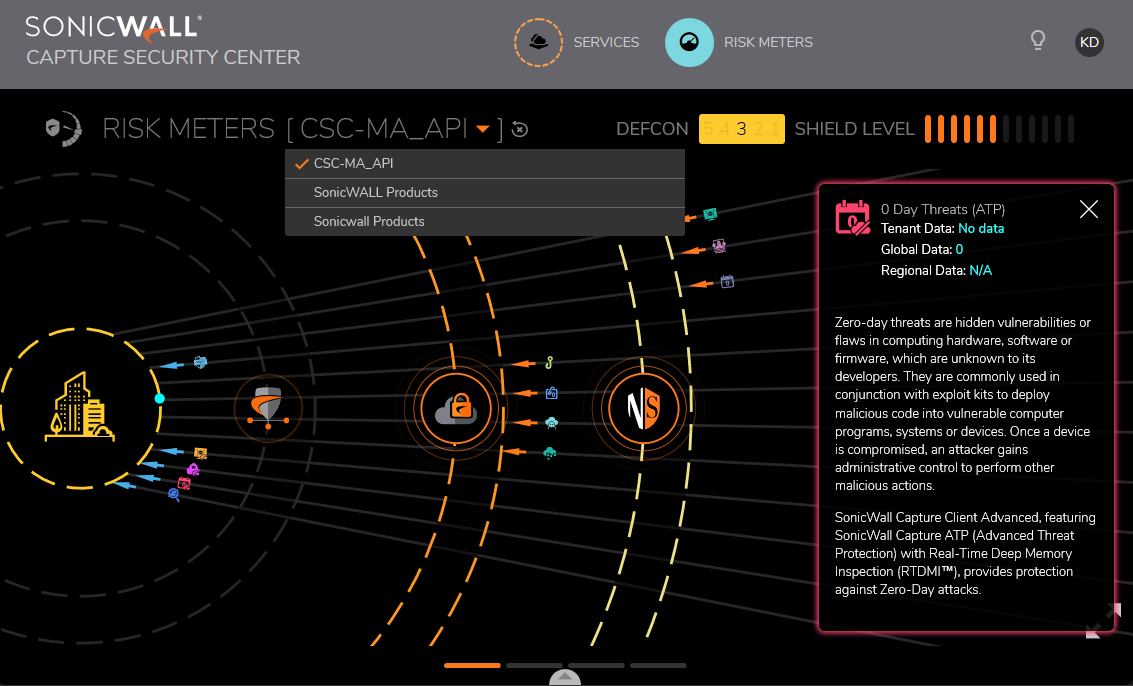Close the 0 Day Threats info panel

pyautogui.click(x=1088, y=210)
